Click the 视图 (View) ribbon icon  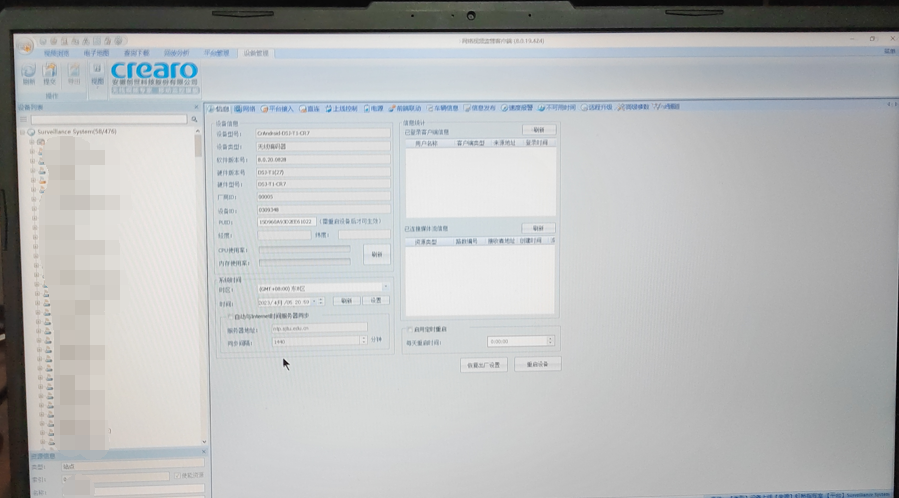click(x=97, y=73)
